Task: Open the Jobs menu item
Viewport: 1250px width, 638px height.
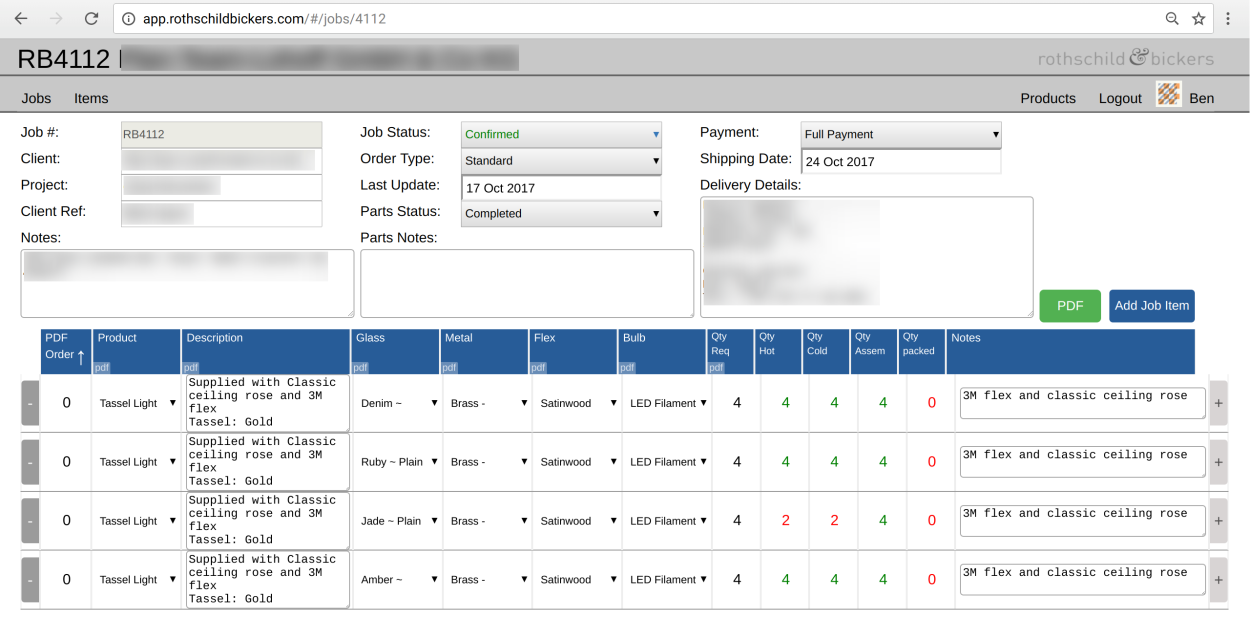Action: [37, 98]
